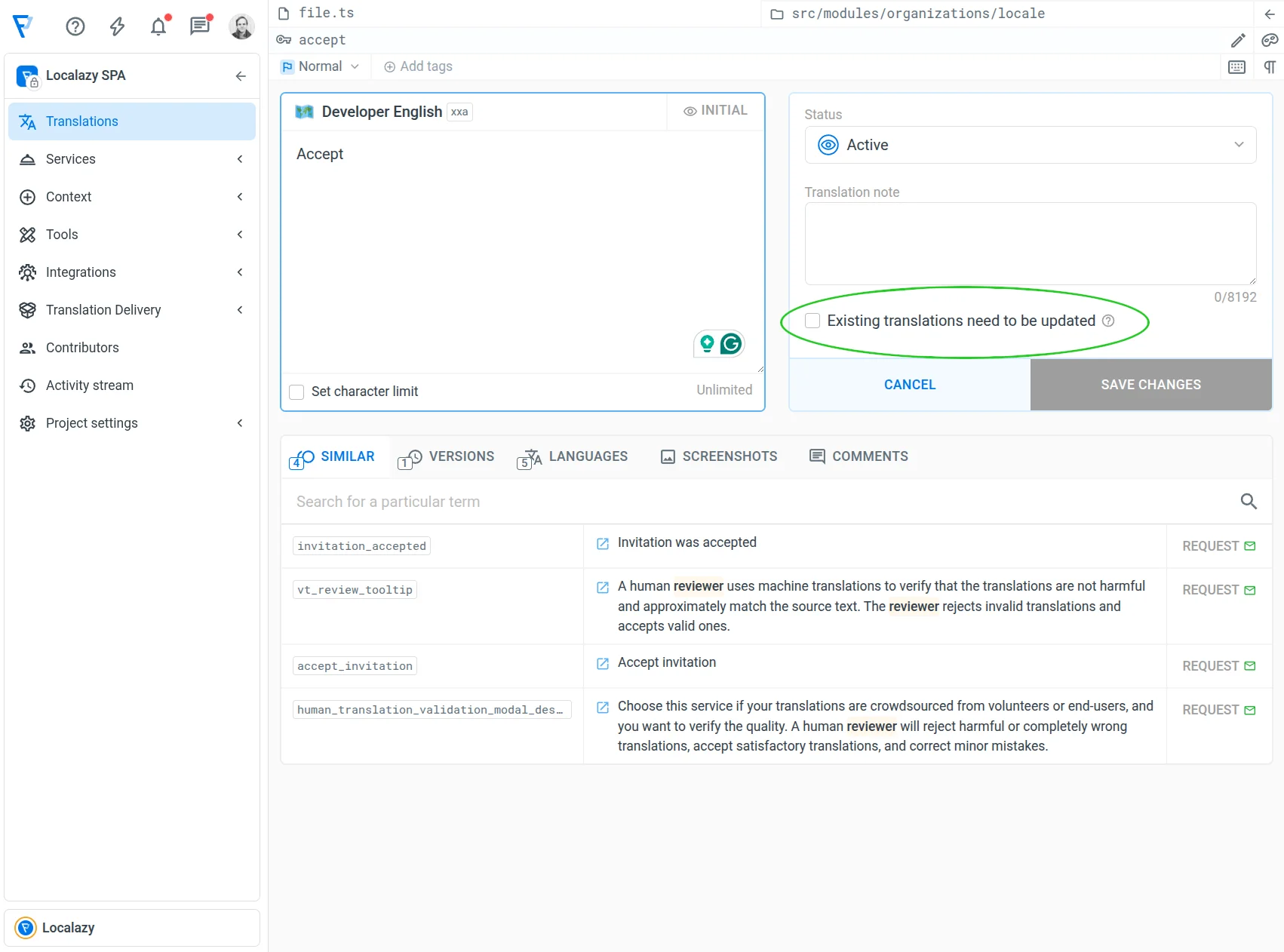Switch to the Versions tab
The width and height of the screenshot is (1284, 952).
pos(447,457)
